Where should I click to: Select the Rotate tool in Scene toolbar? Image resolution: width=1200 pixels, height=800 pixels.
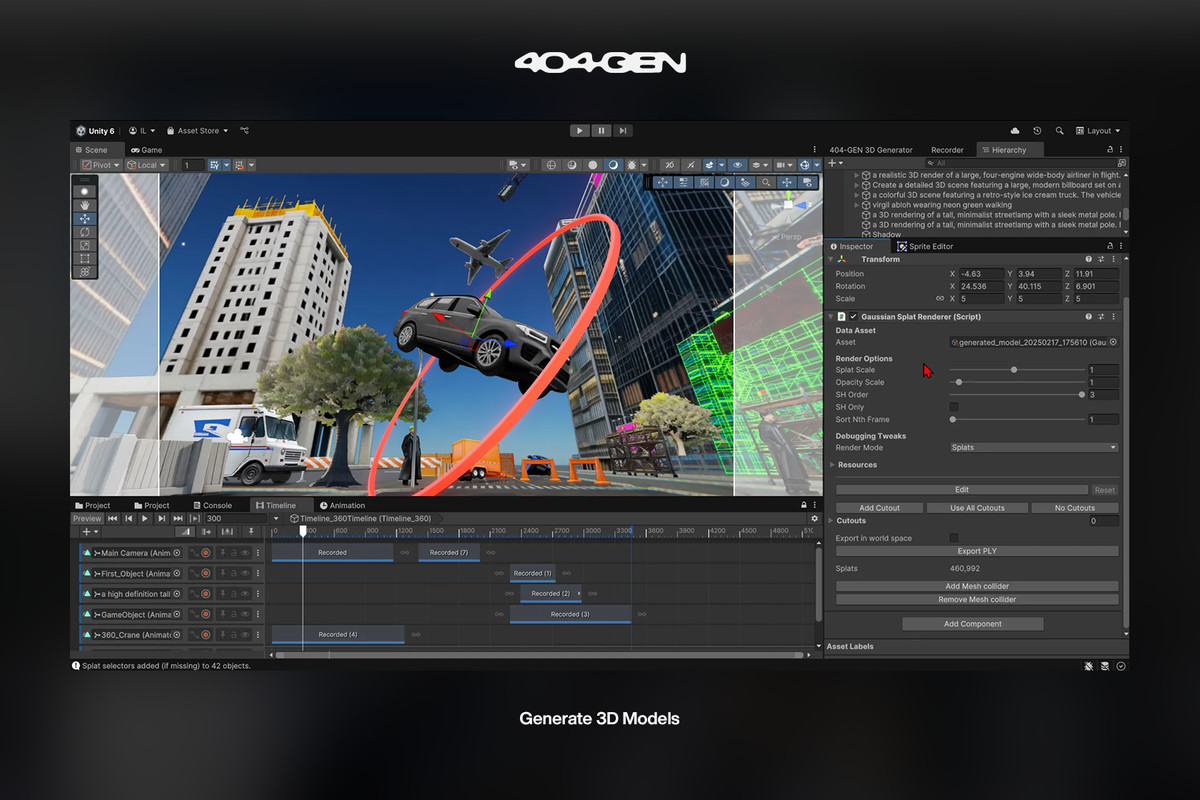[x=85, y=231]
